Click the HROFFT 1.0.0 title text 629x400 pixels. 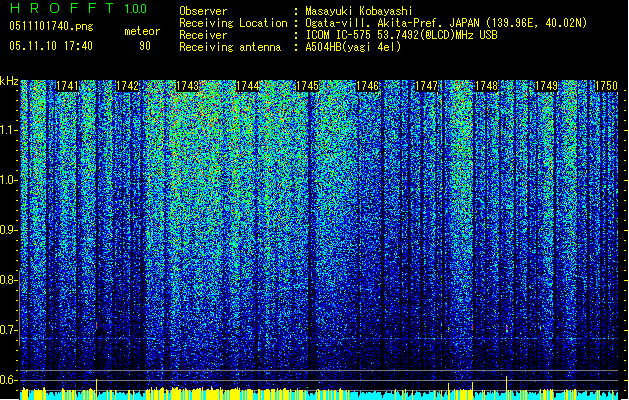point(79,8)
